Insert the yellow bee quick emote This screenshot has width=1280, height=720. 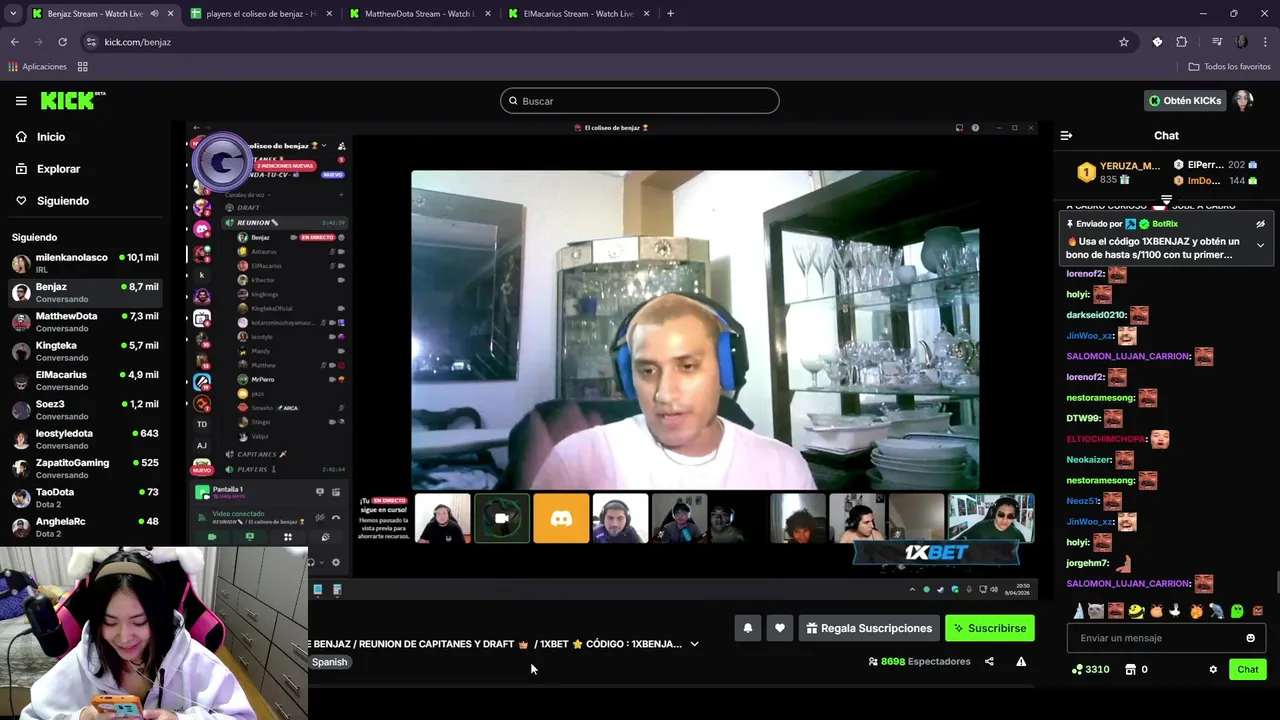click(1136, 611)
